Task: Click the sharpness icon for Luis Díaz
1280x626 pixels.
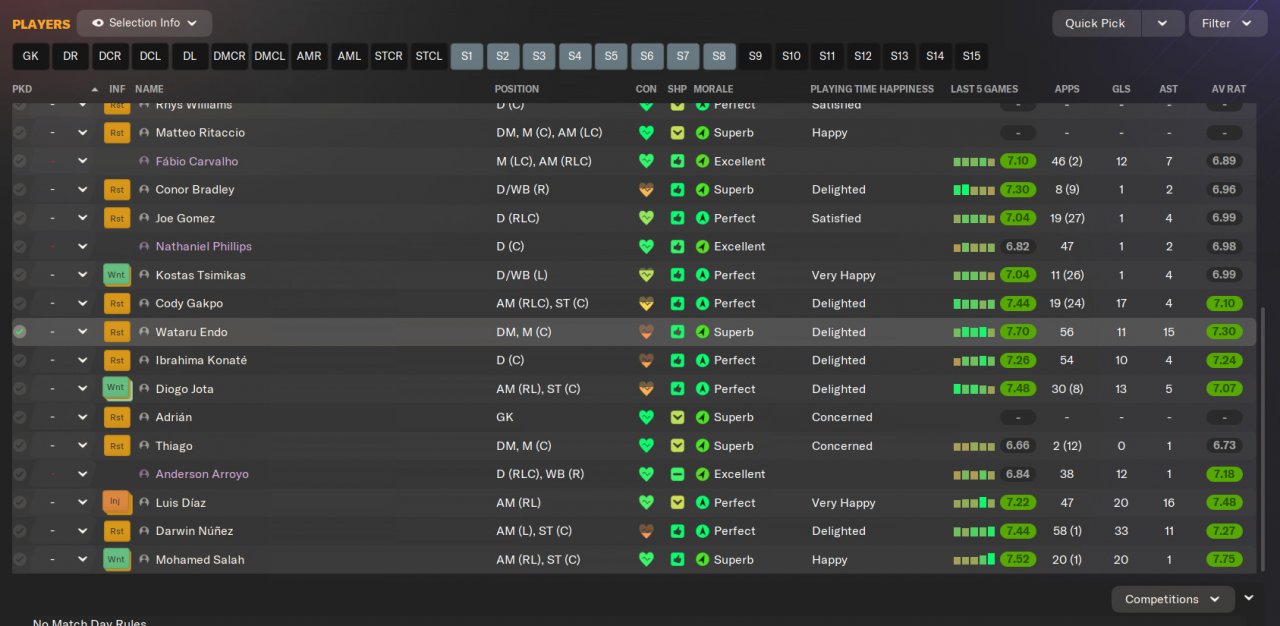Action: [677, 502]
